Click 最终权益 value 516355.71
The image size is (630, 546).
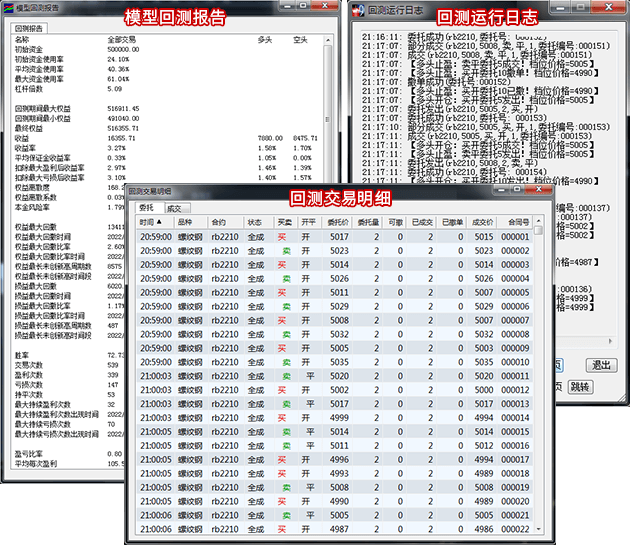123,128
